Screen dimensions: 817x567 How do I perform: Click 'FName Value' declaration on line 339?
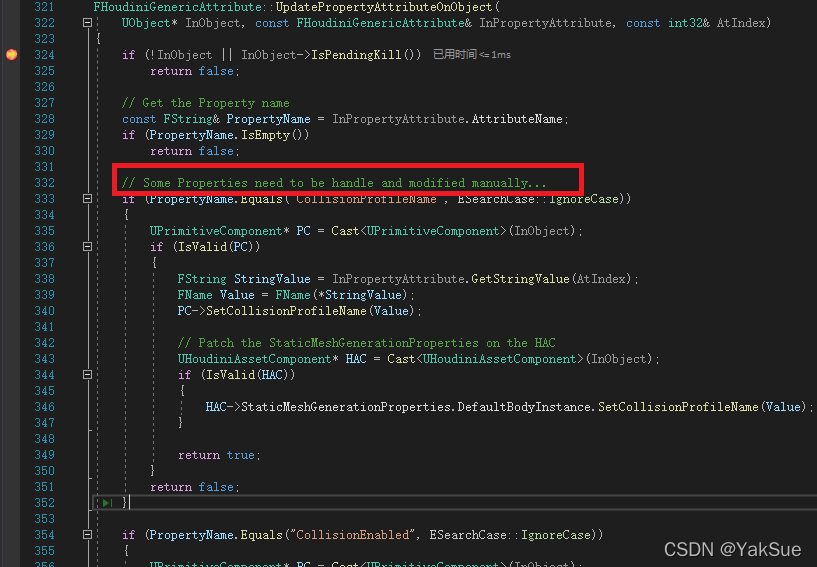(x=216, y=295)
